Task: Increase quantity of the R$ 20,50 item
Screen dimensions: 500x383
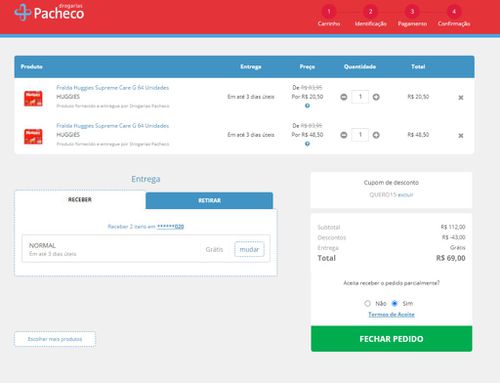Action: click(x=376, y=97)
